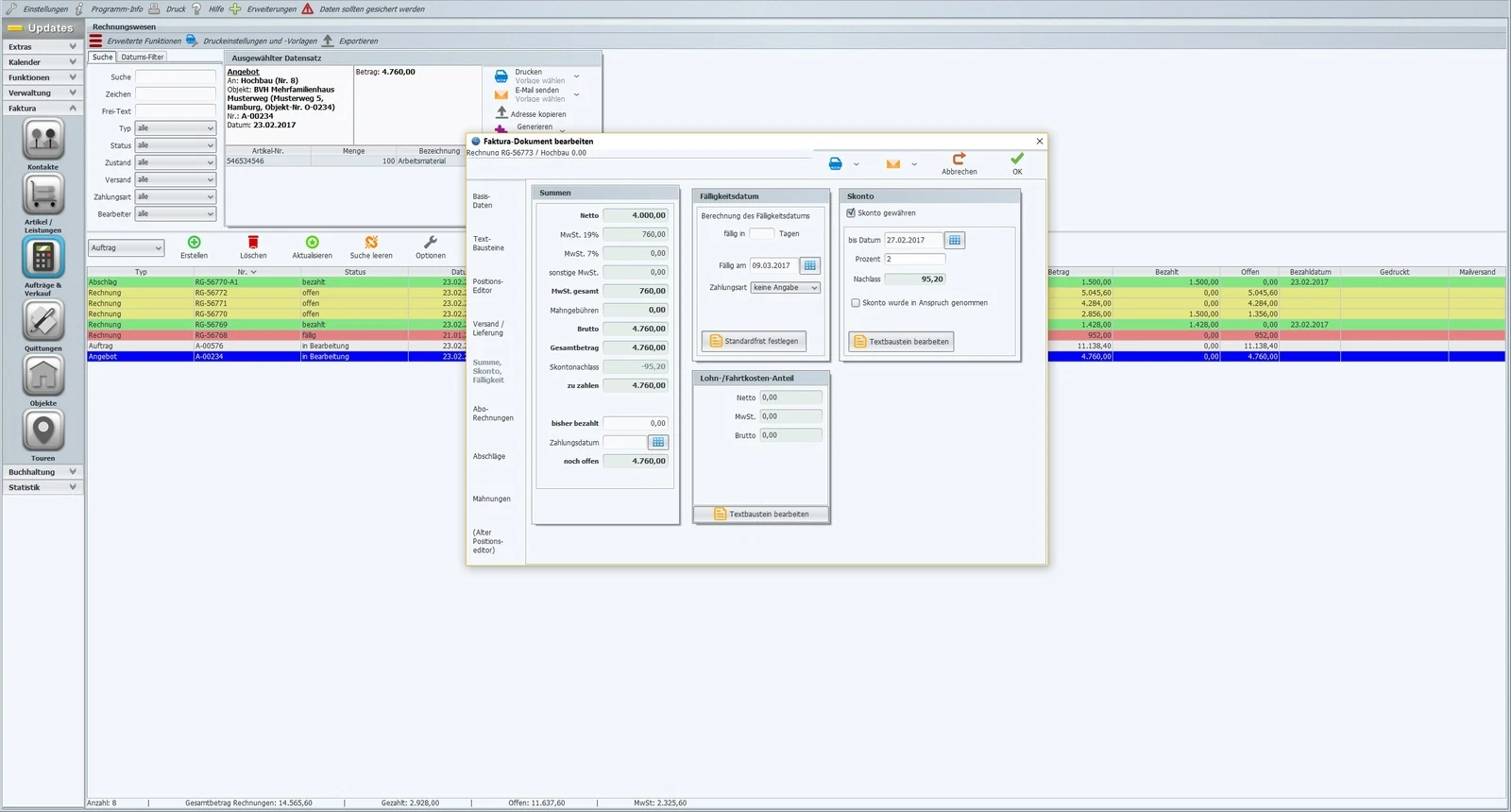Open the Quittungen sidebar icon
Screen dimensions: 1511x812
(43, 321)
